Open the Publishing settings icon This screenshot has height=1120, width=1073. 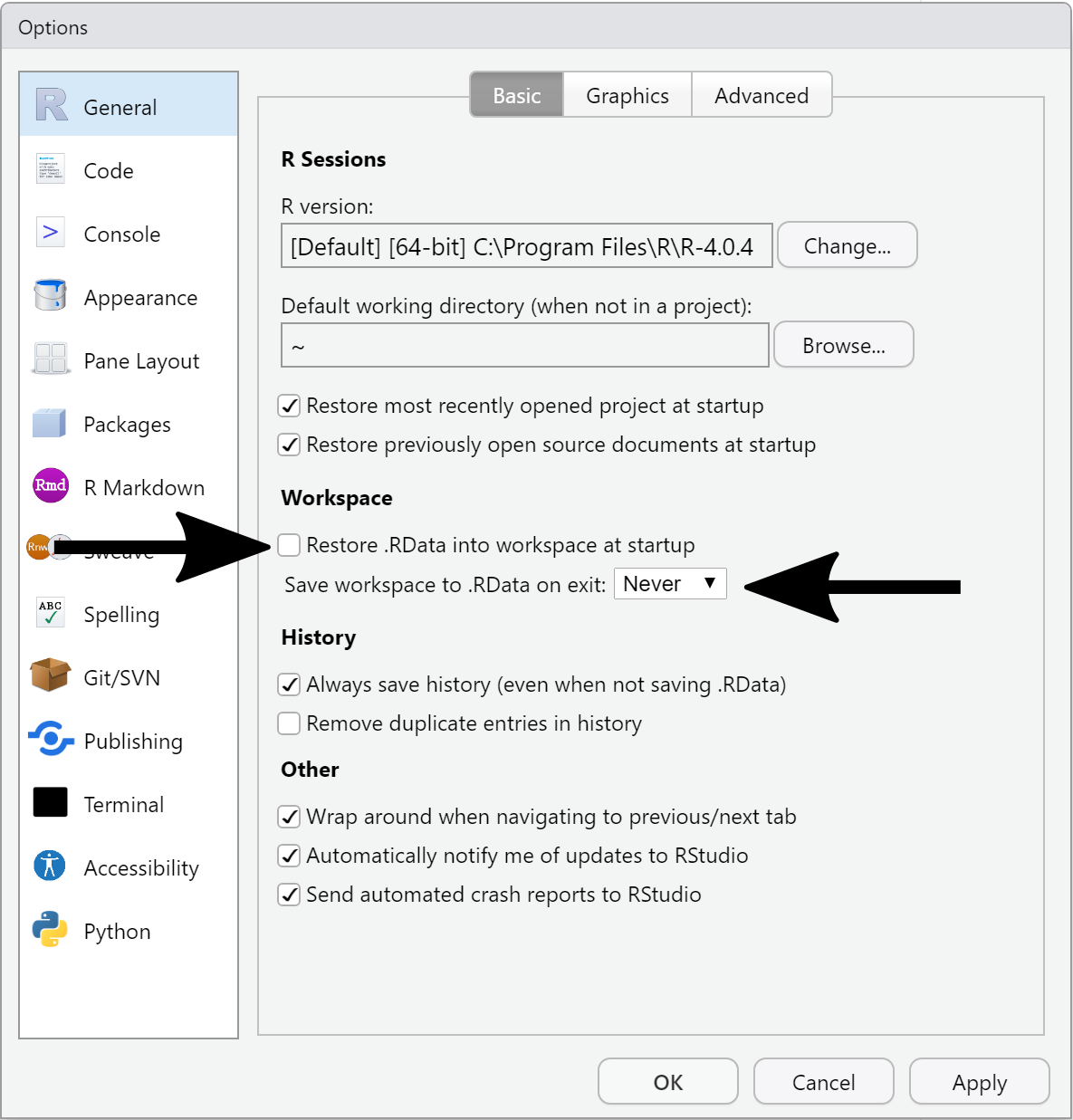51,740
